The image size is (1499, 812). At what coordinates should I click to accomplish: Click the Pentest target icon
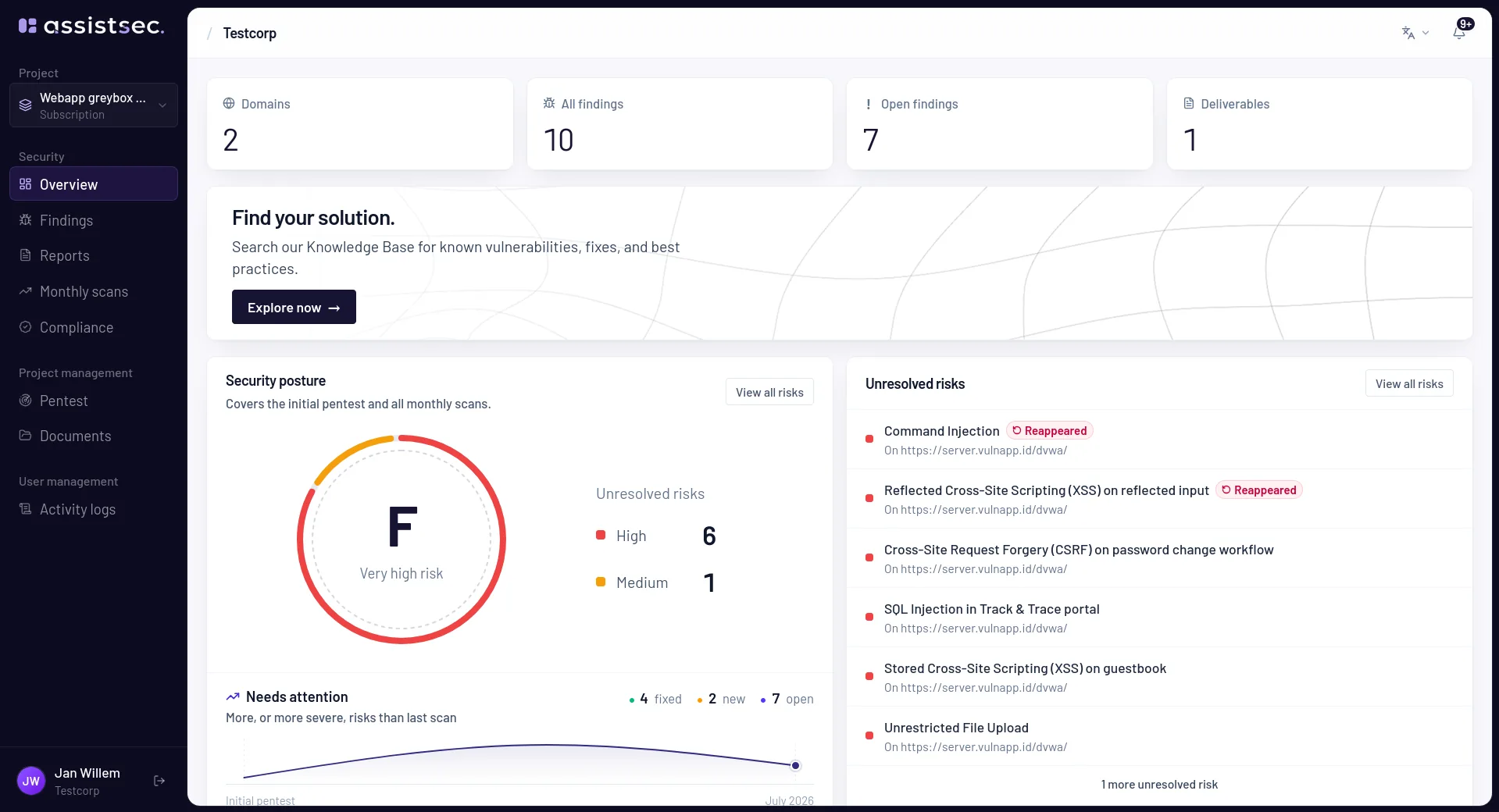[x=25, y=401]
